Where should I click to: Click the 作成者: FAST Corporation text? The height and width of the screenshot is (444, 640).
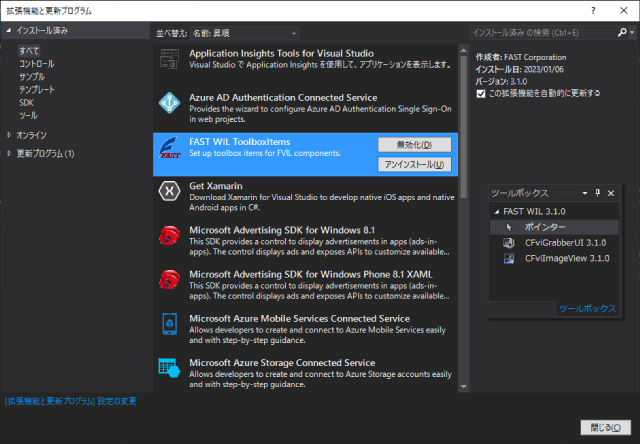[x=520, y=57]
